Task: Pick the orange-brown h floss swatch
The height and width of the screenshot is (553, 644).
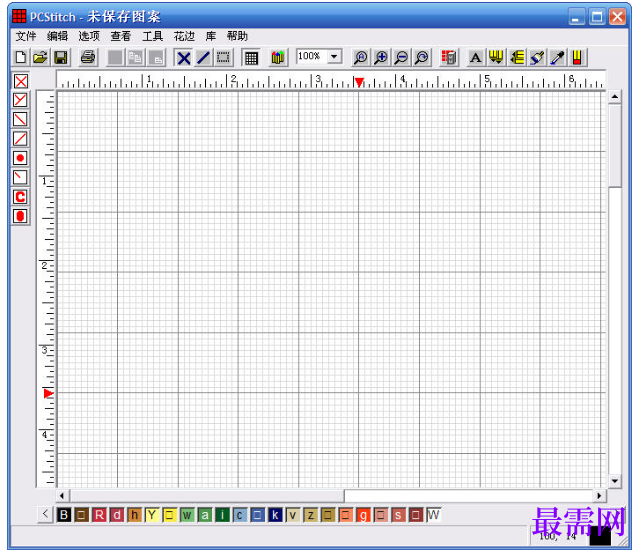Action: click(134, 515)
